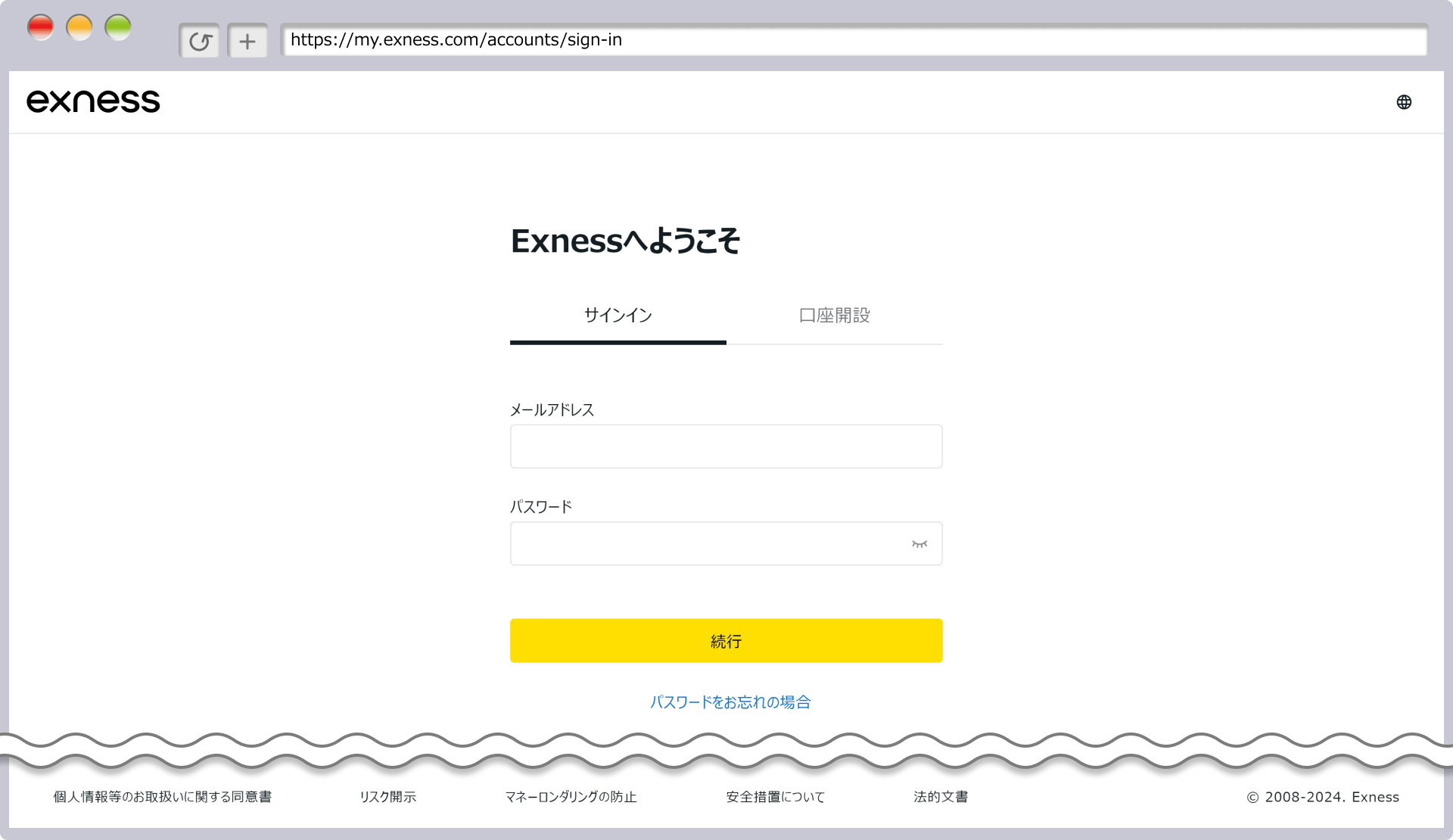Switch to the サインイン tab
Viewport: 1453px width, 840px height.
(x=618, y=316)
